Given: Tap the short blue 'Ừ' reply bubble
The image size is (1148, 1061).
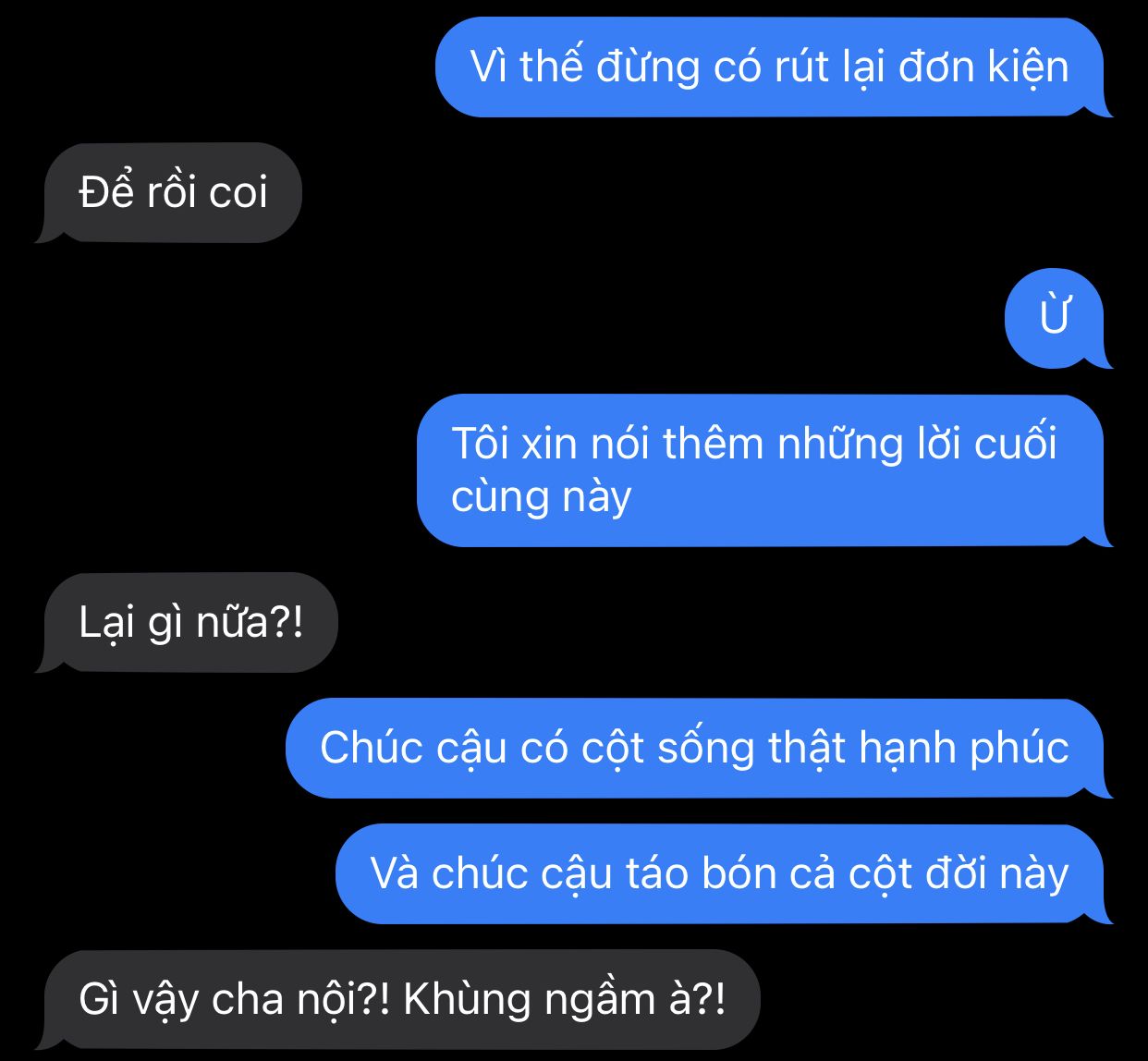Looking at the screenshot, I should coord(1055,318).
